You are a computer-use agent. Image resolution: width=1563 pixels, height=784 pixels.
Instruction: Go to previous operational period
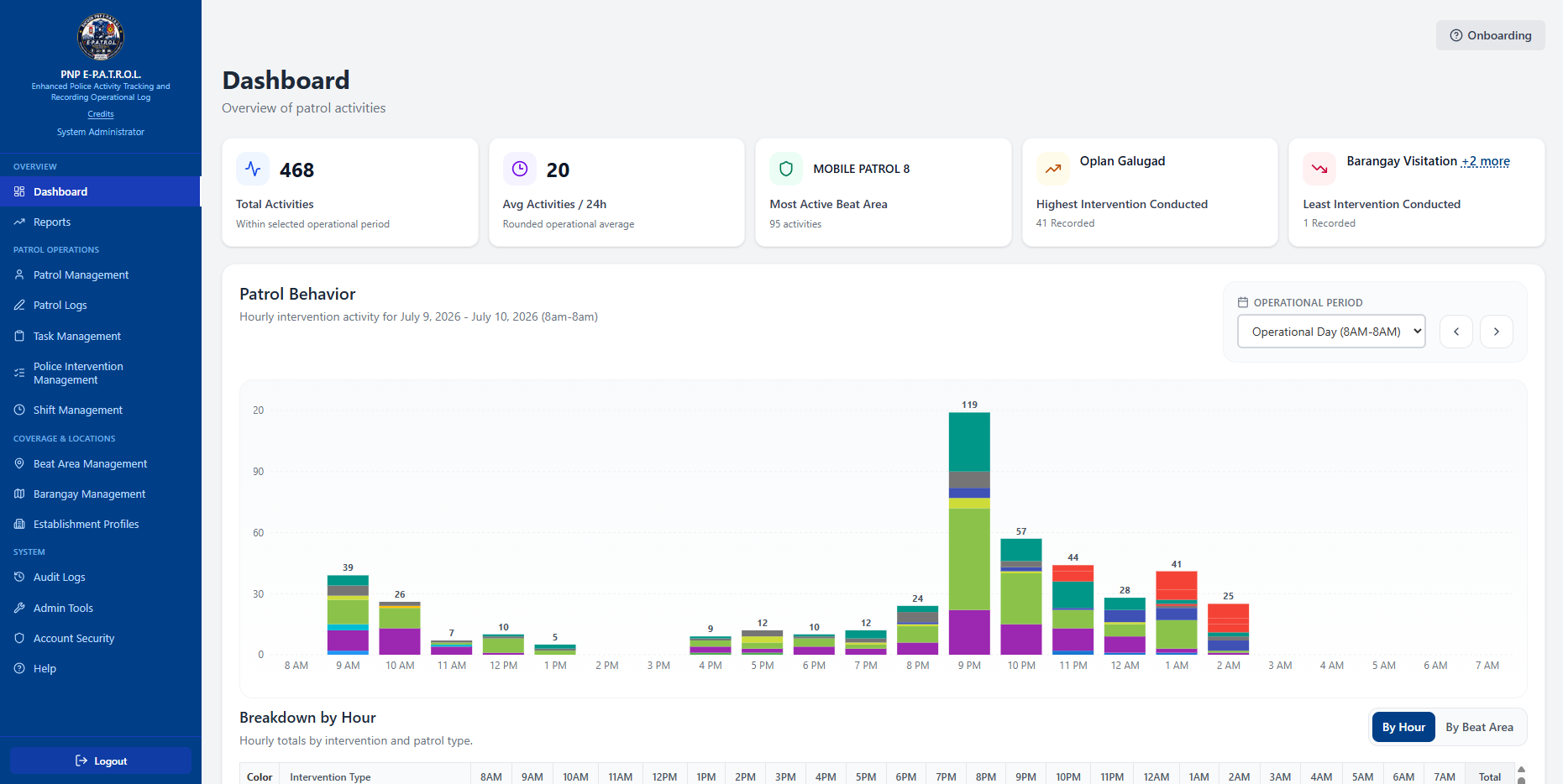click(1456, 332)
